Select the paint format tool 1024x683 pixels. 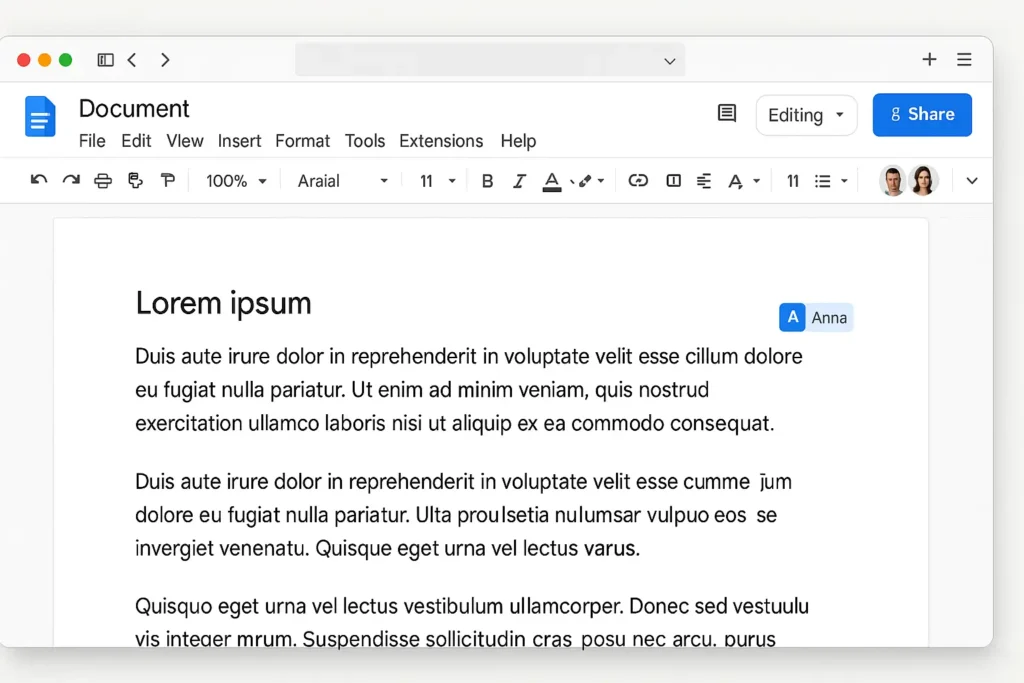(x=168, y=181)
